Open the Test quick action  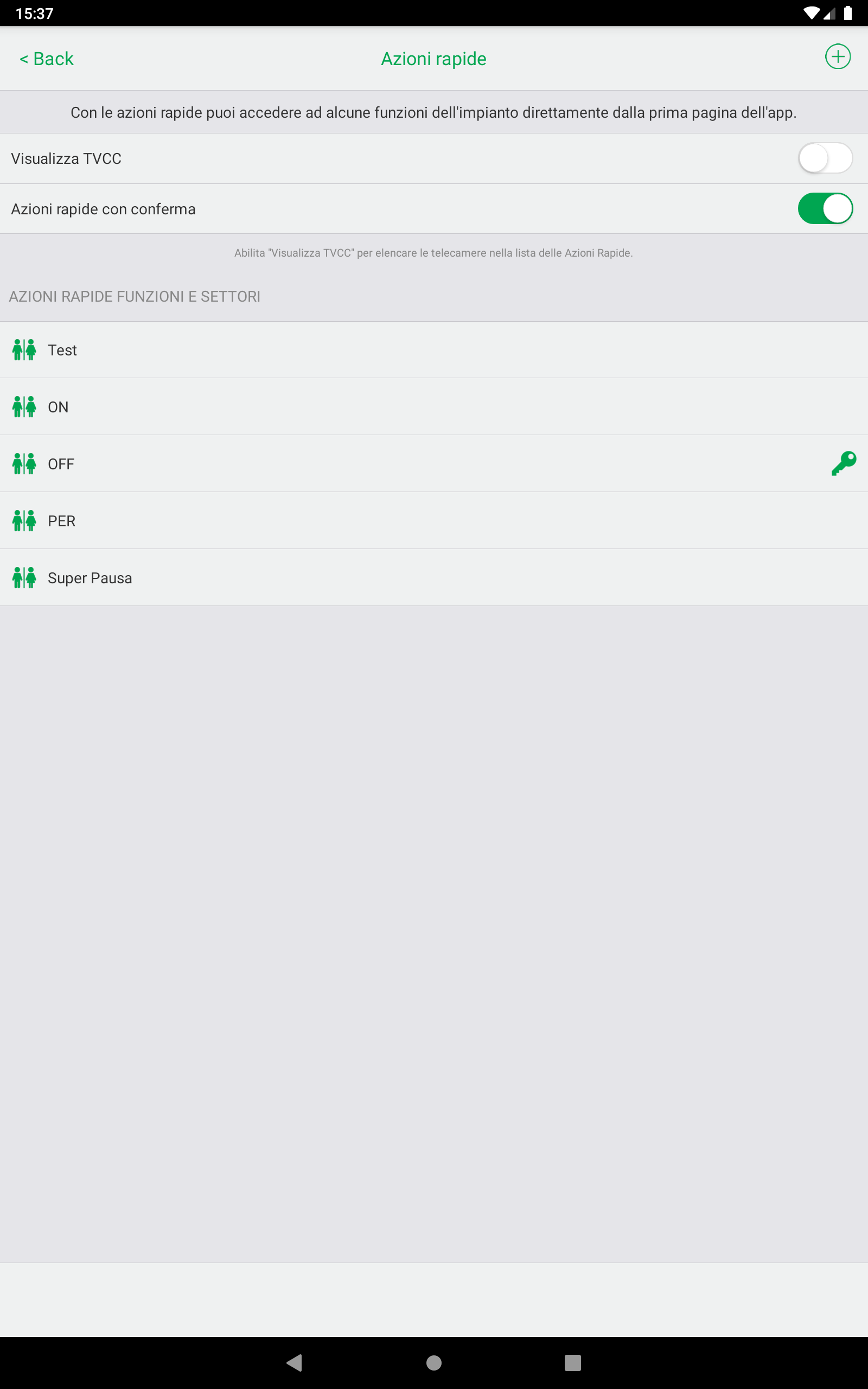click(434, 349)
